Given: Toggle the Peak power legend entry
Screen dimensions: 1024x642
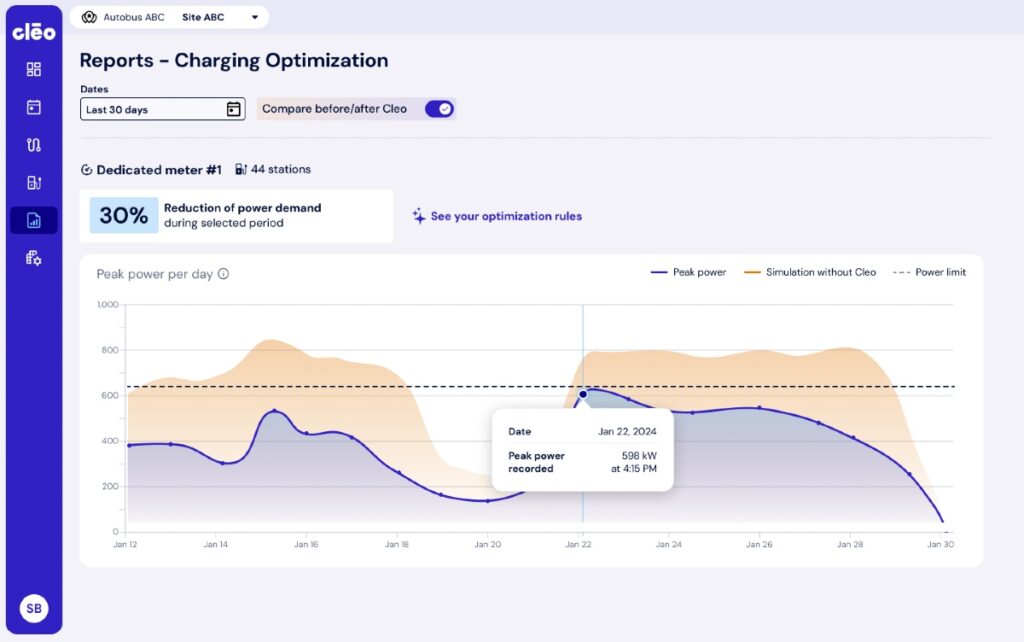Looking at the screenshot, I should click(688, 272).
